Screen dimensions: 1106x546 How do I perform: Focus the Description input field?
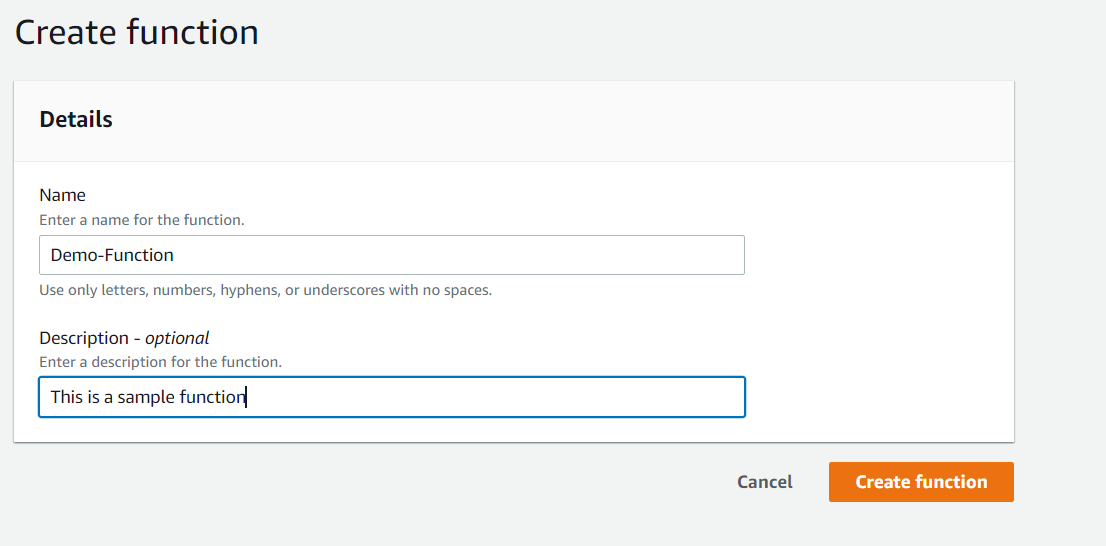[x=392, y=397]
